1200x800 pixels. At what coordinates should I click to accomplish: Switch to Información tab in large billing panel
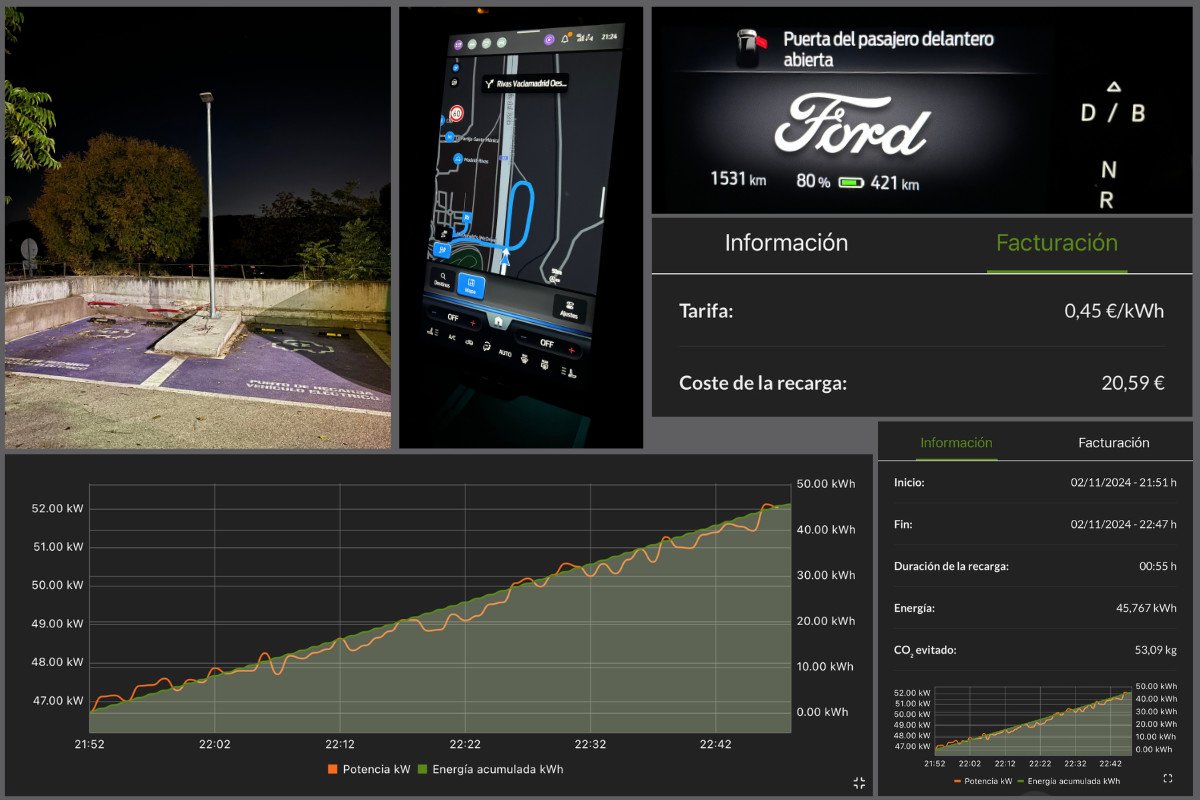(x=786, y=243)
